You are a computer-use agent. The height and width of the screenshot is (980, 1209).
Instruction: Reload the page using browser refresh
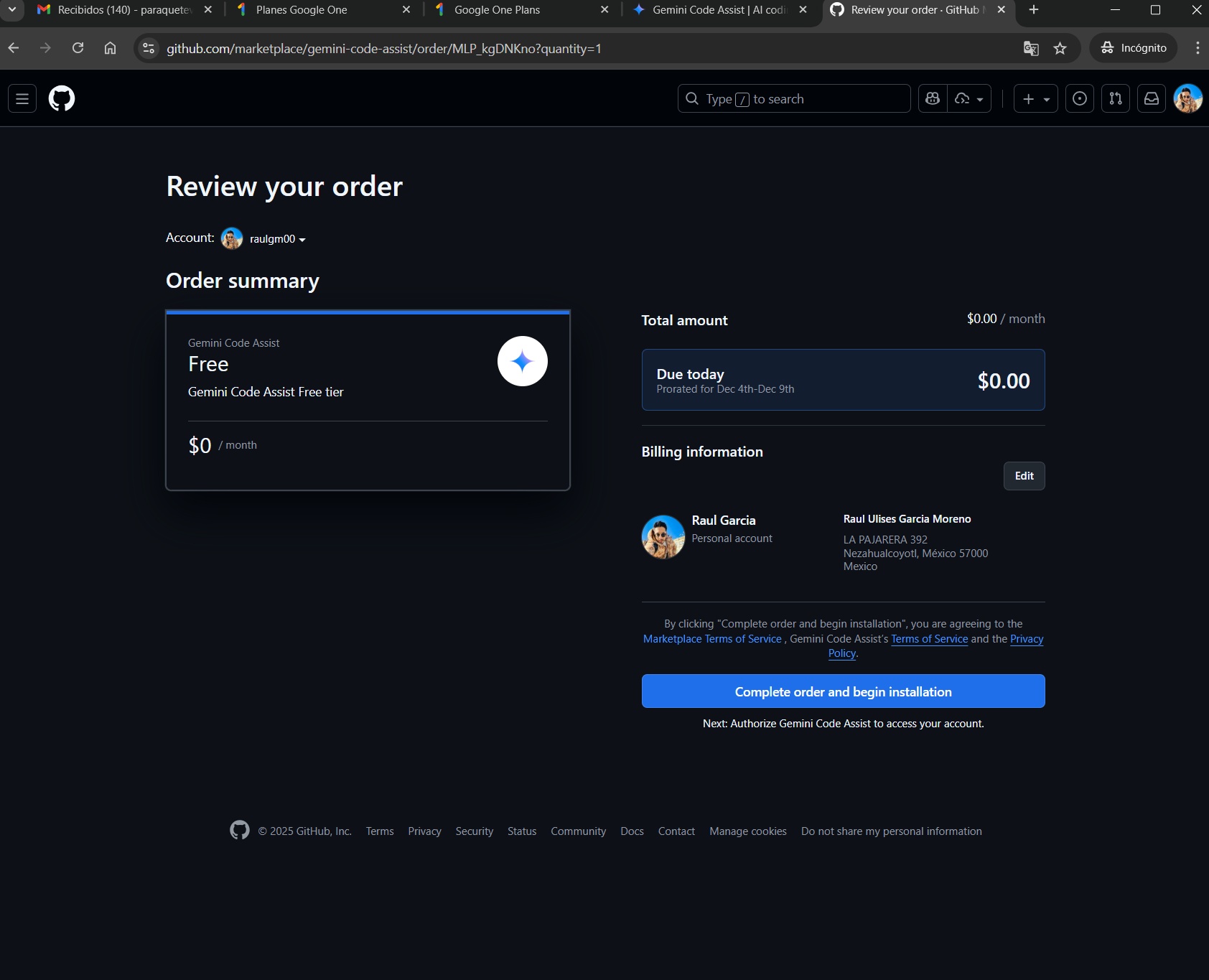(x=78, y=48)
